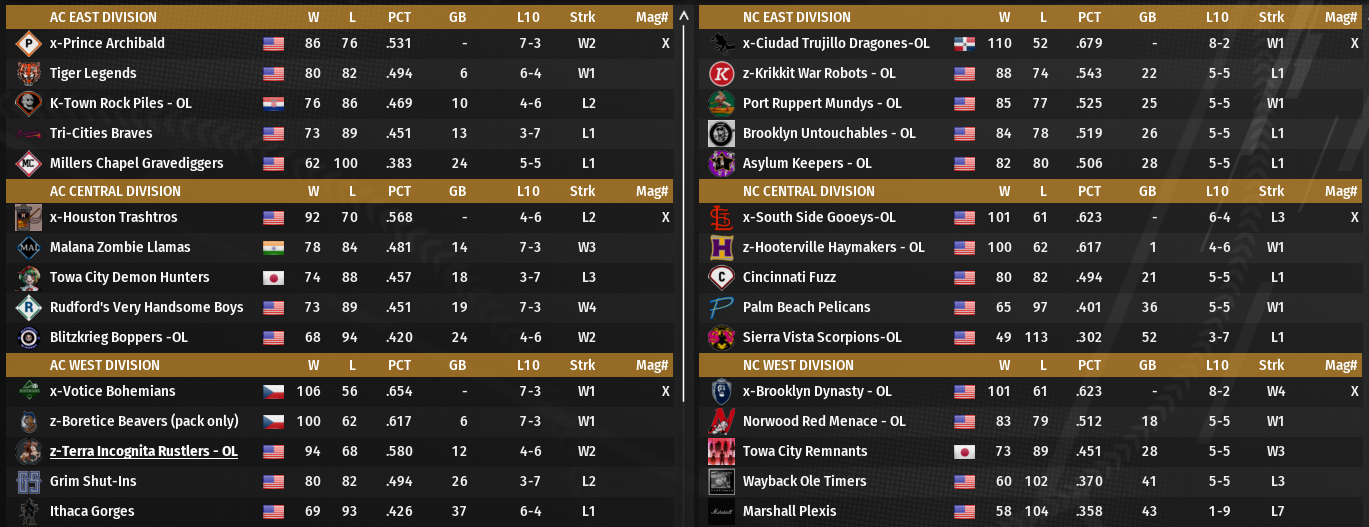
Task: Click the Prince Archibald team logo
Action: [x=27, y=44]
